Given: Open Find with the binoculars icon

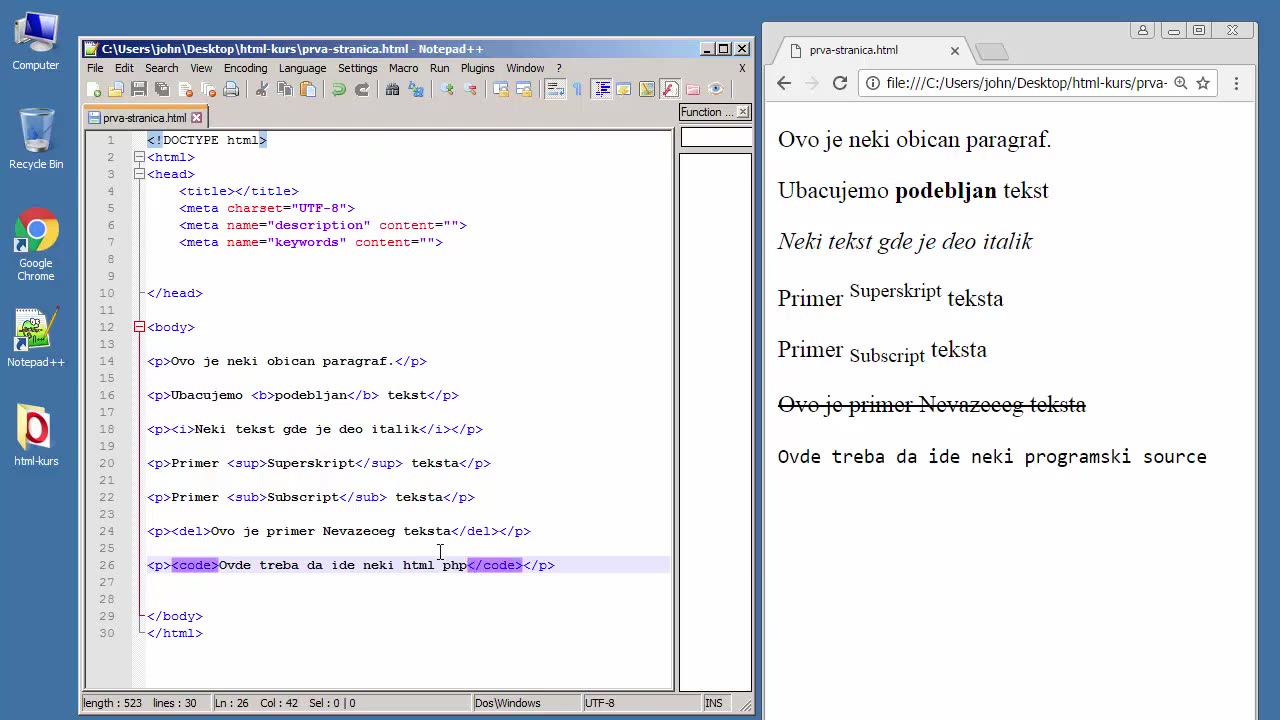Looking at the screenshot, I should click(392, 89).
